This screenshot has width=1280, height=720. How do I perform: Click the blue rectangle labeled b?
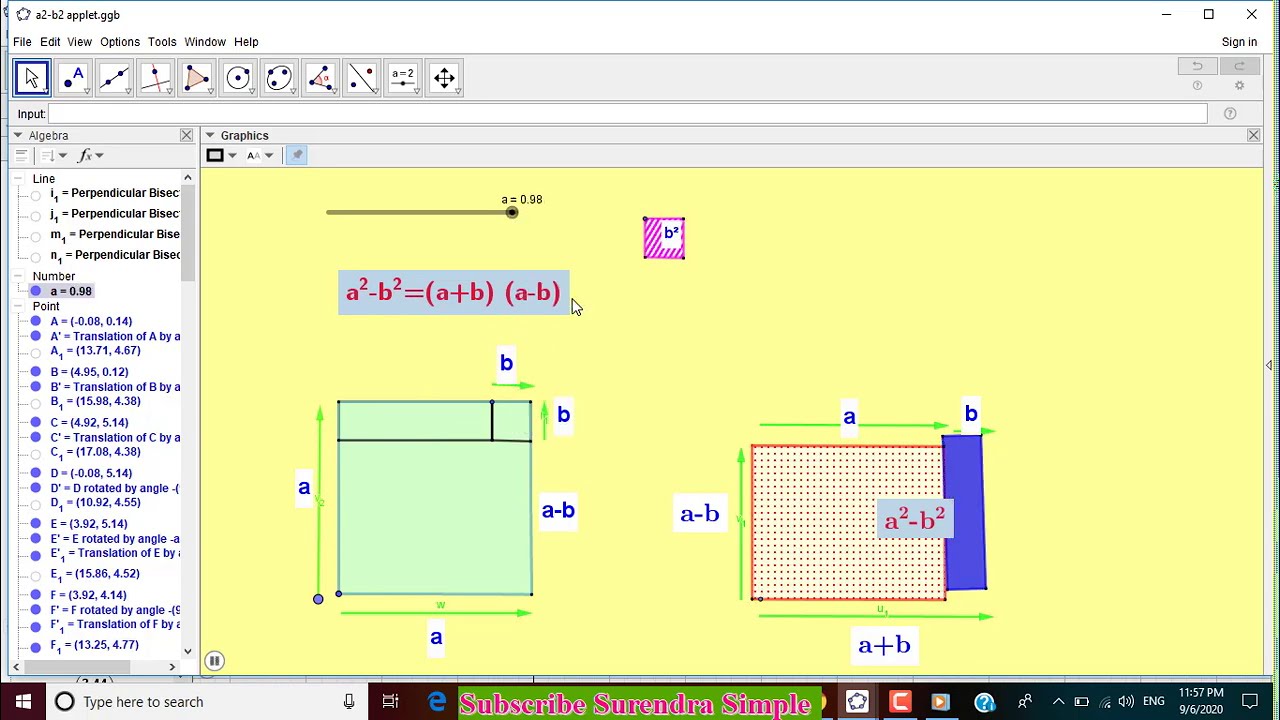[964, 512]
